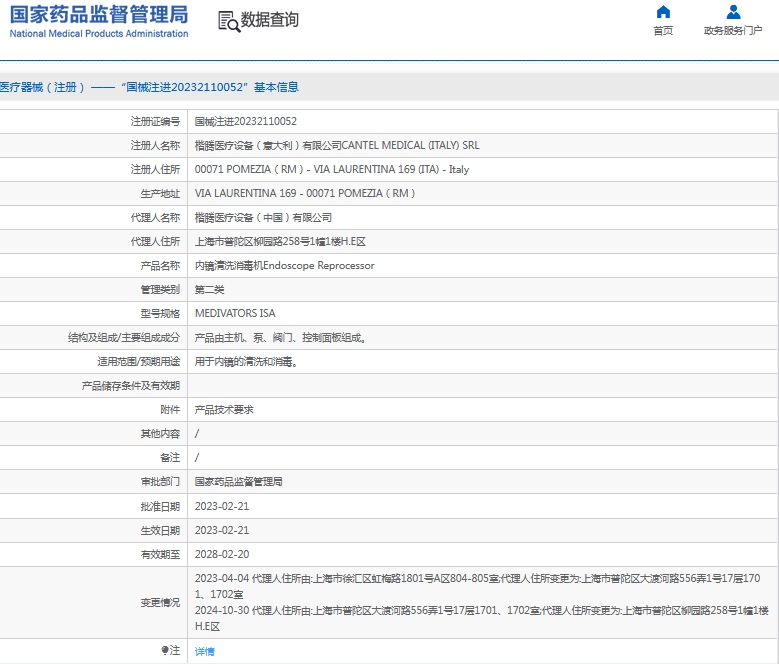Click the 备注 row label

pos(170,457)
